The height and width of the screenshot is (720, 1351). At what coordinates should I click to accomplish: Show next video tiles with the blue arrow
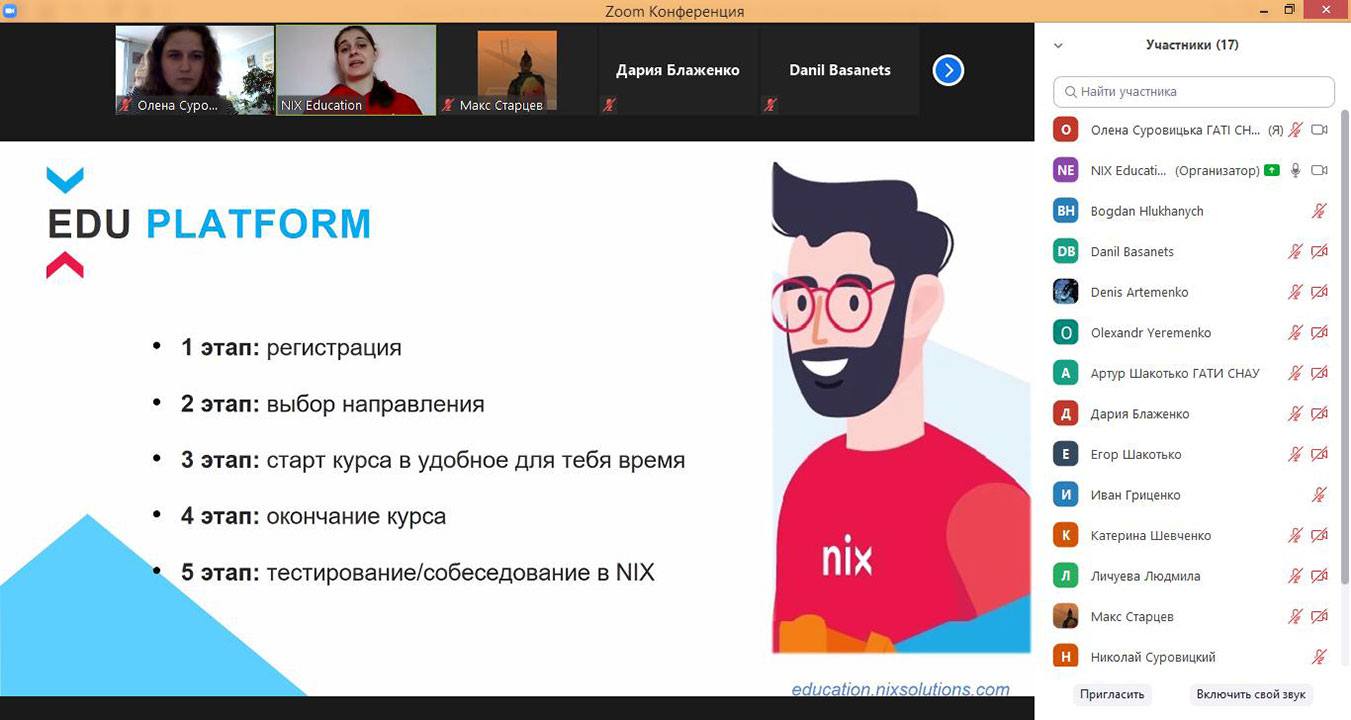(948, 70)
